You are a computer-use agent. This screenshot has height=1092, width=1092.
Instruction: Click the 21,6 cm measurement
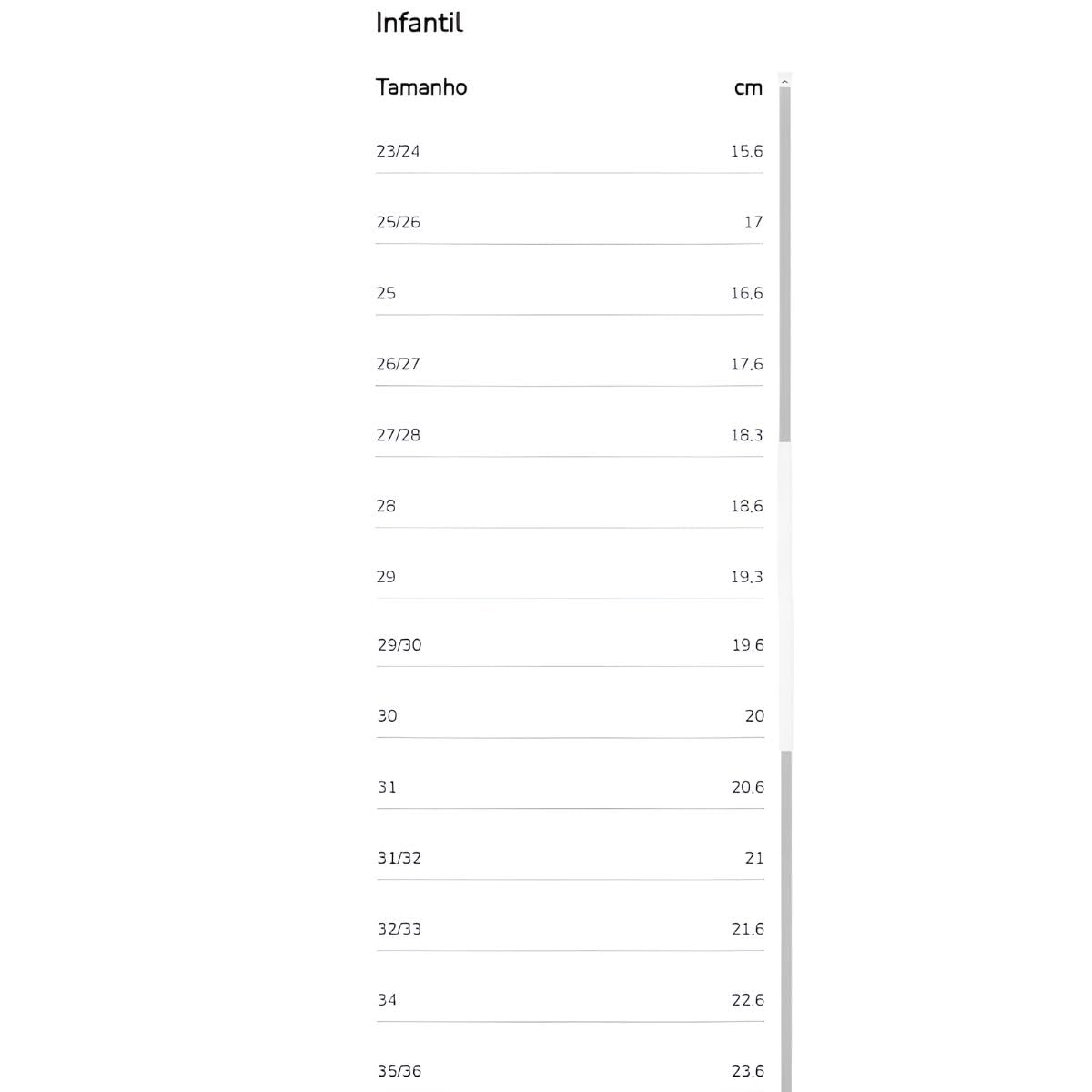pos(747,929)
